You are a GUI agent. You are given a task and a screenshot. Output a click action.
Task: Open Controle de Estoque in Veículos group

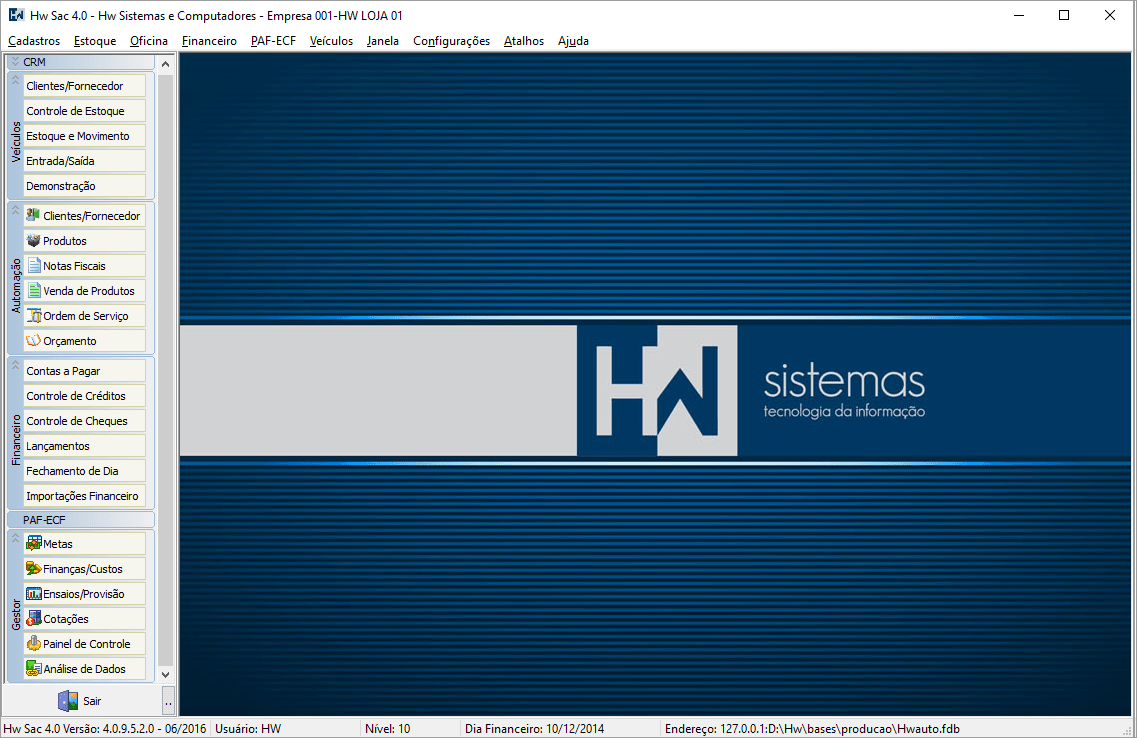84,111
